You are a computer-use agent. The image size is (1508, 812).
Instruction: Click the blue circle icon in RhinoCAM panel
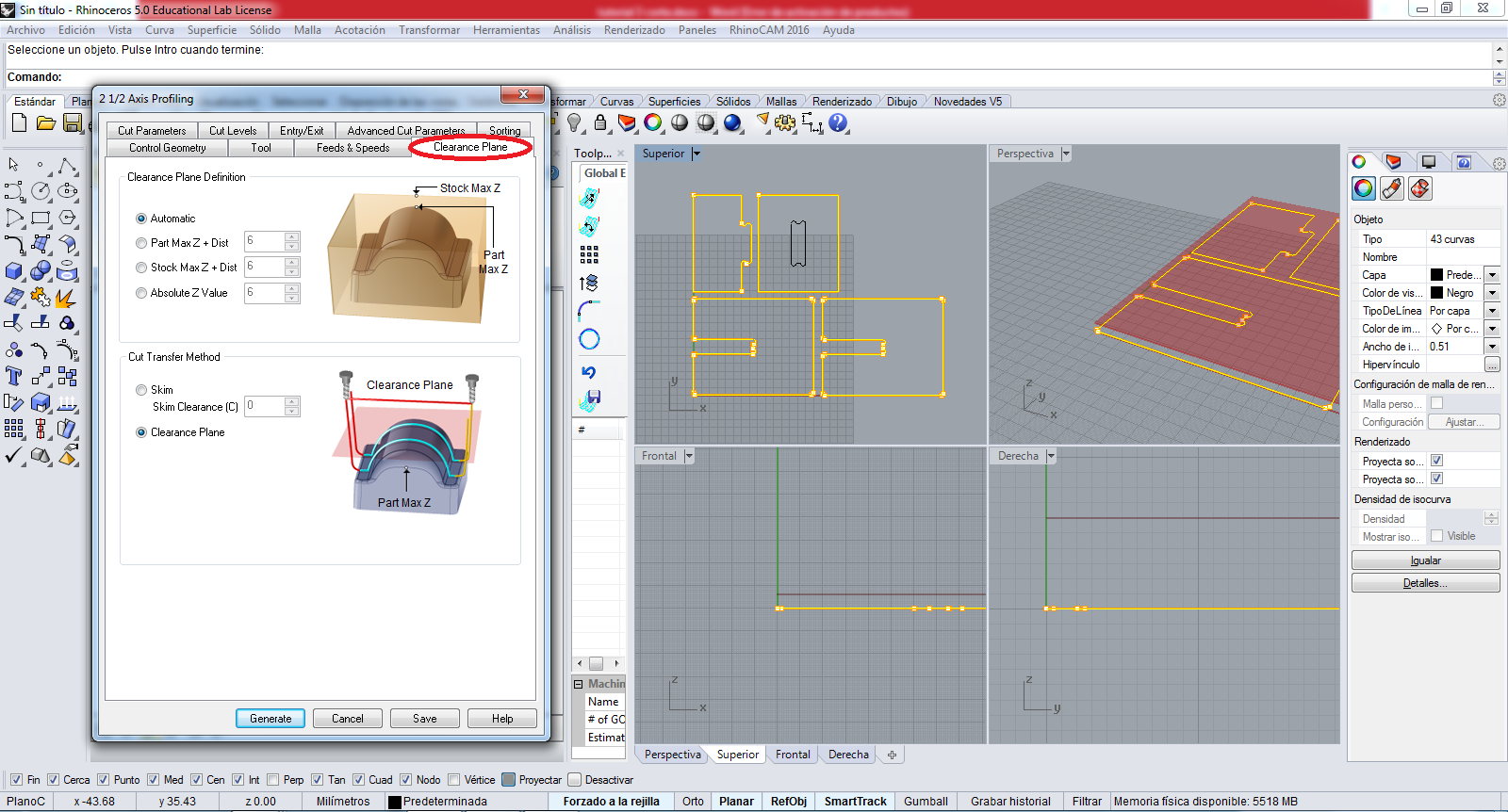589,339
